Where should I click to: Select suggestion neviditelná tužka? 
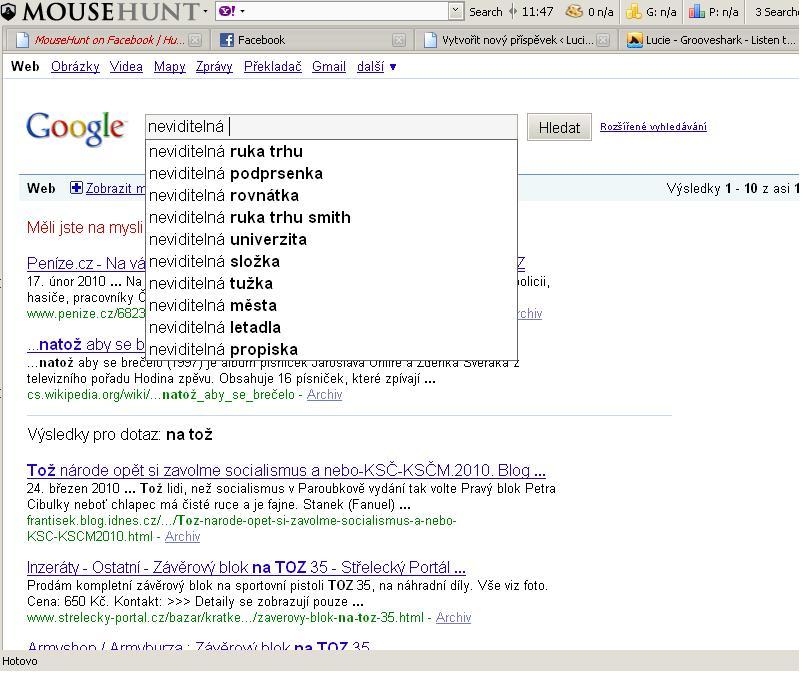point(331,284)
